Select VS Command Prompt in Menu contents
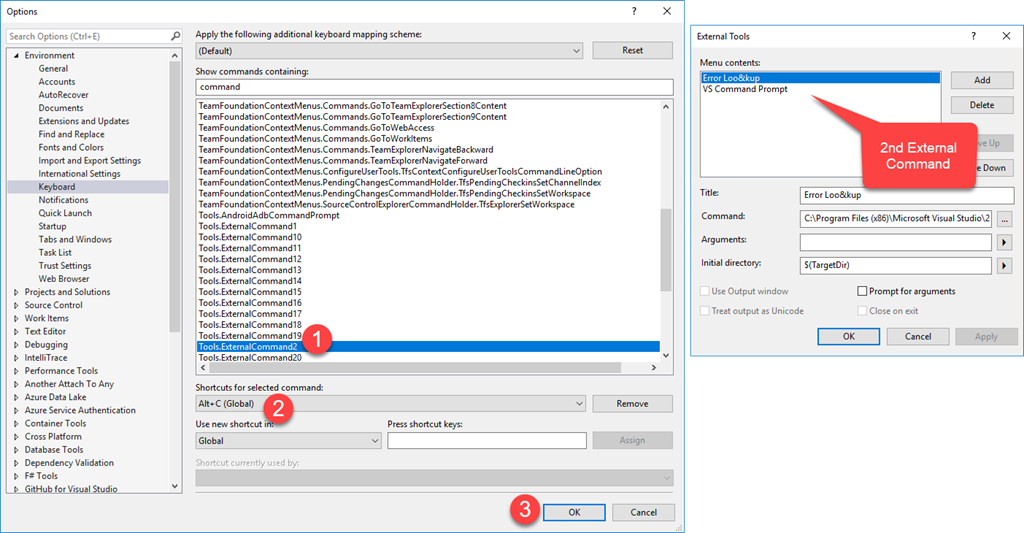 coord(745,89)
